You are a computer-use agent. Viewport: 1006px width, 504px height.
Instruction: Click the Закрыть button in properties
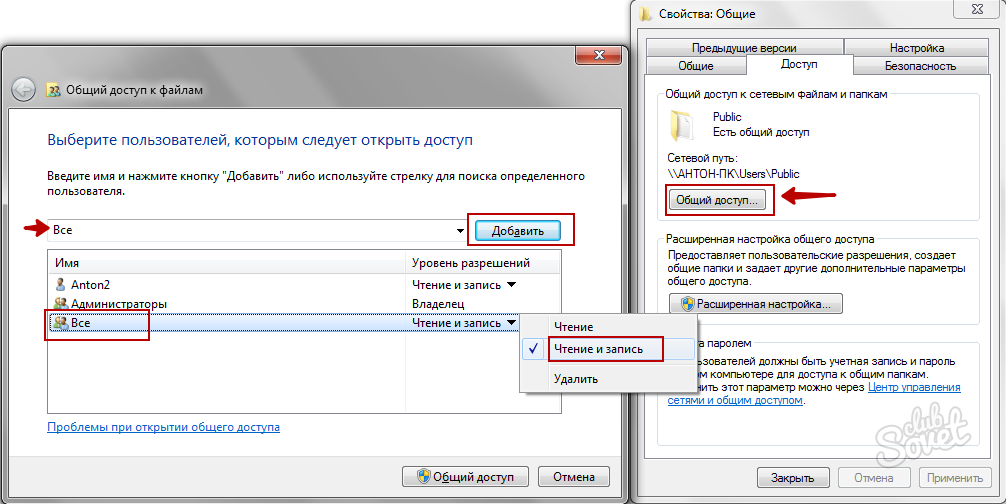click(793, 477)
